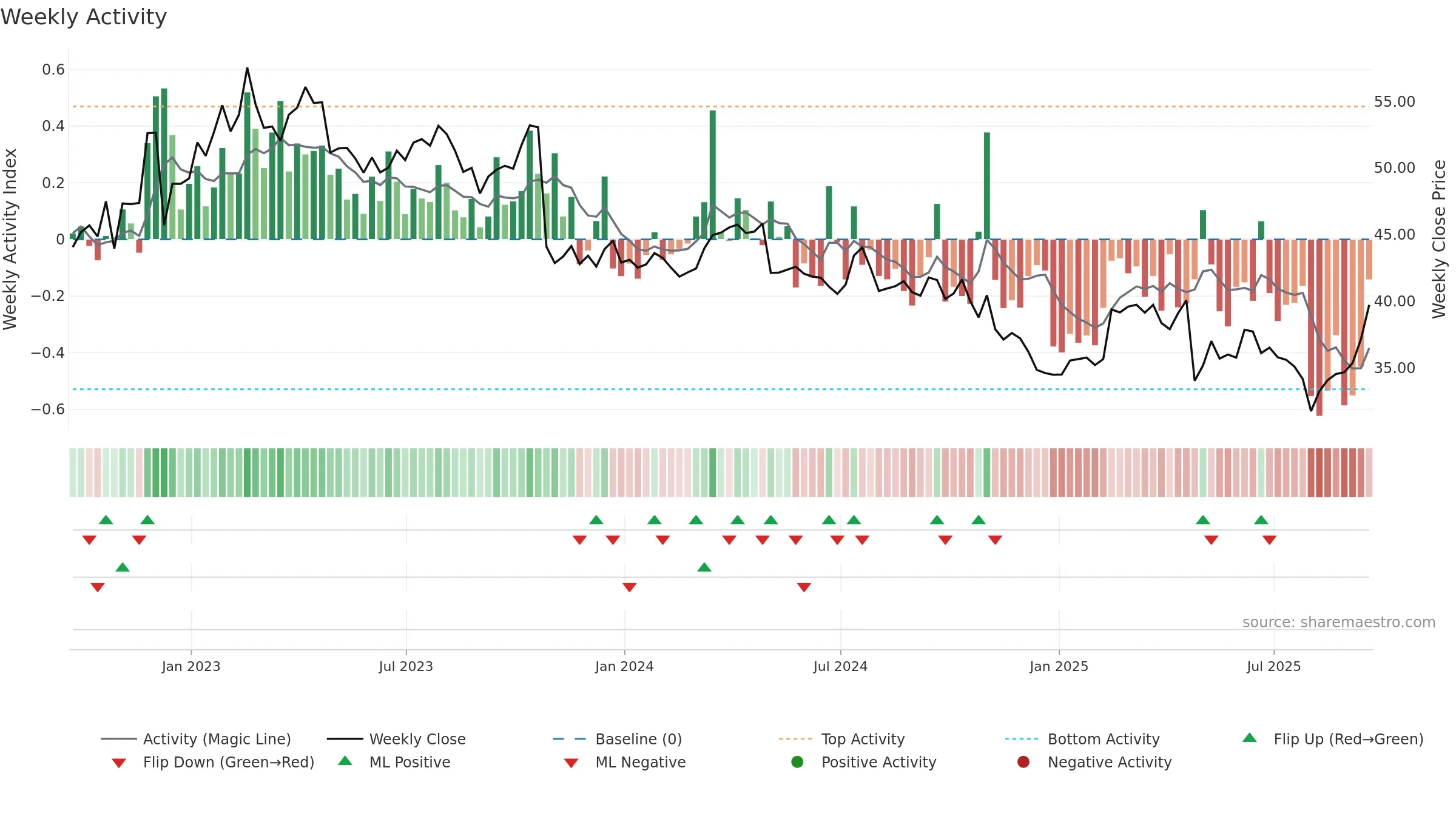Screen dimensions: 1456x819
Task: Click the orange dotted Top Activity legend line
Action: pyautogui.click(x=795, y=739)
